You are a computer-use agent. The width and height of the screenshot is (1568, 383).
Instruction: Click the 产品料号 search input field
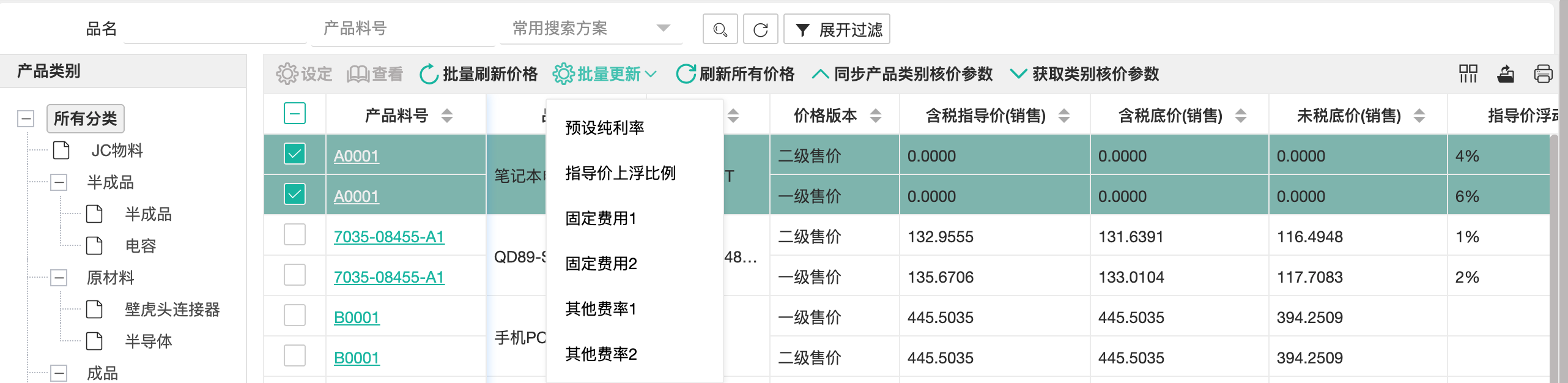402,29
